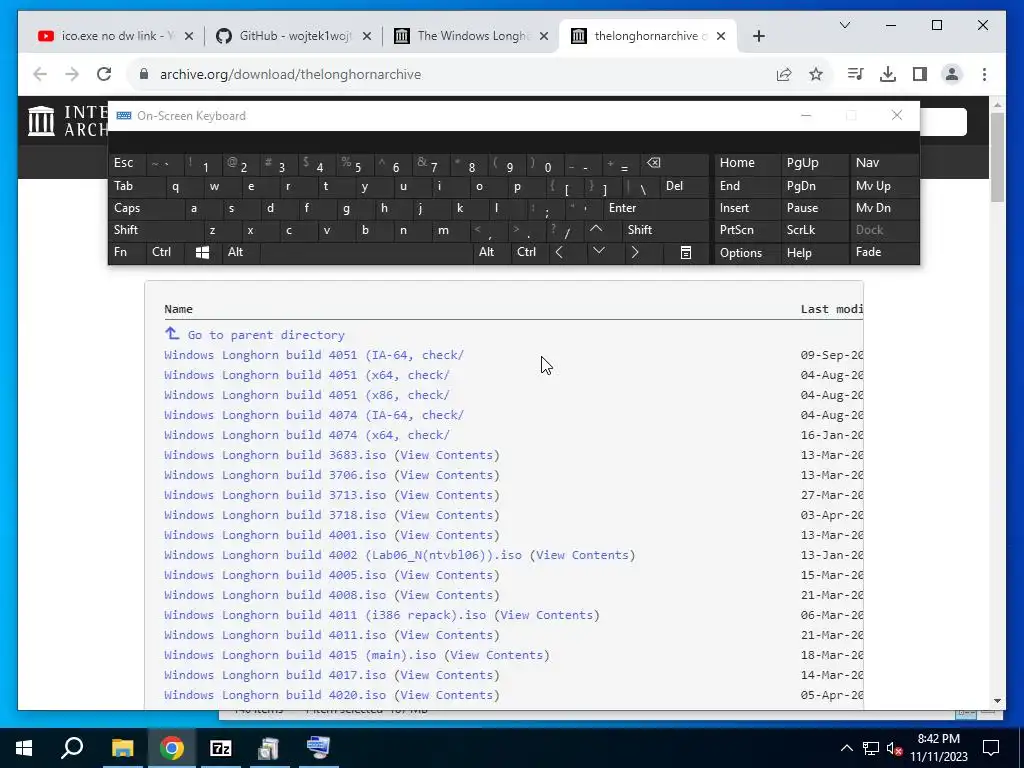
Task: Close the thelonghornarchive tab
Action: [721, 36]
